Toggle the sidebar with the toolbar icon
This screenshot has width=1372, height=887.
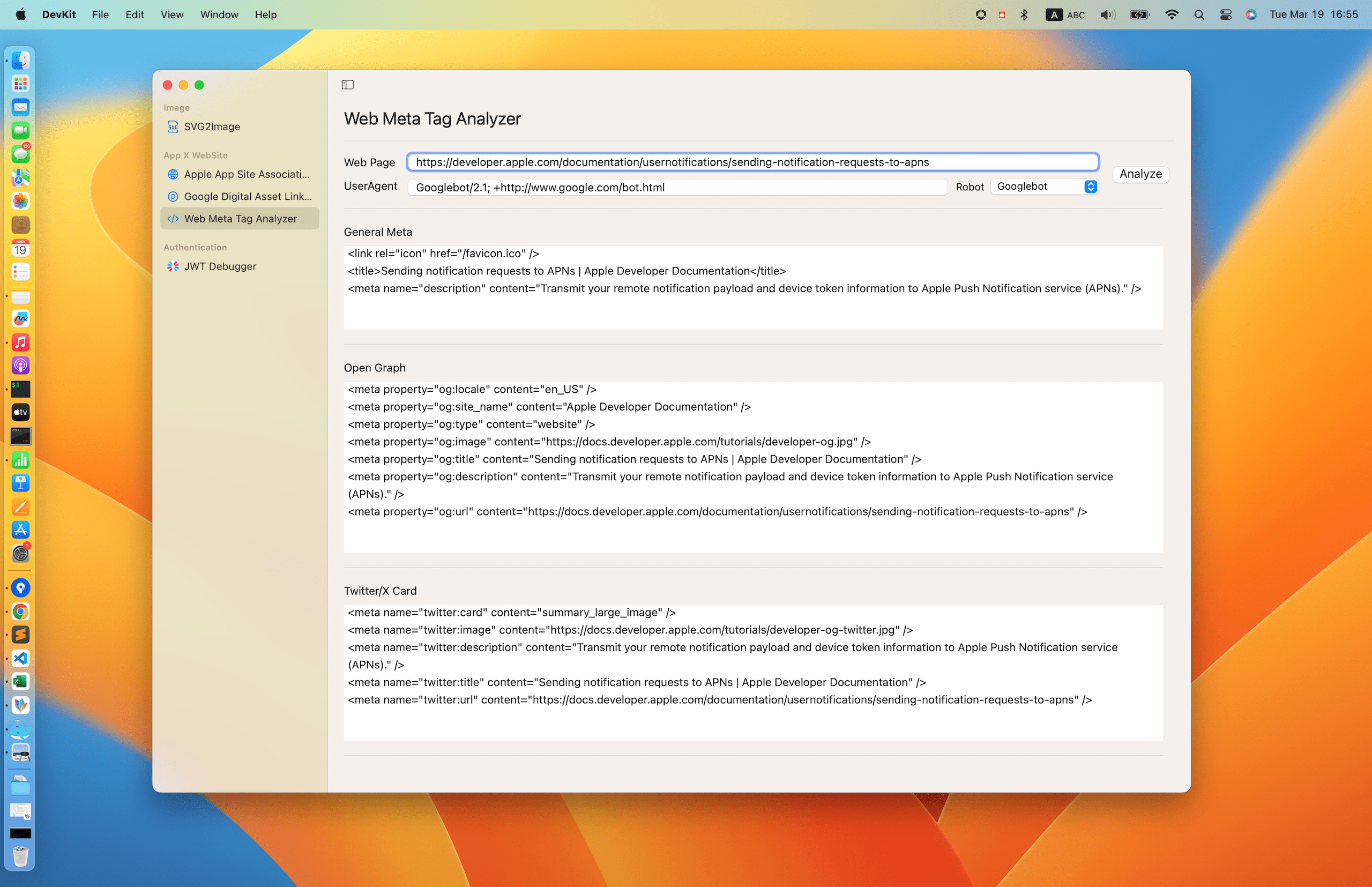348,85
